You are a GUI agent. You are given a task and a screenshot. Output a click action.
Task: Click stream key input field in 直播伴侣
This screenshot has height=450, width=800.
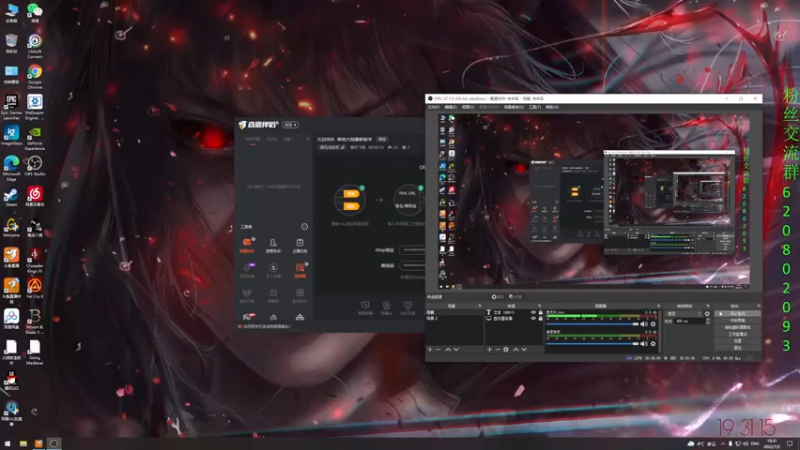(412, 265)
